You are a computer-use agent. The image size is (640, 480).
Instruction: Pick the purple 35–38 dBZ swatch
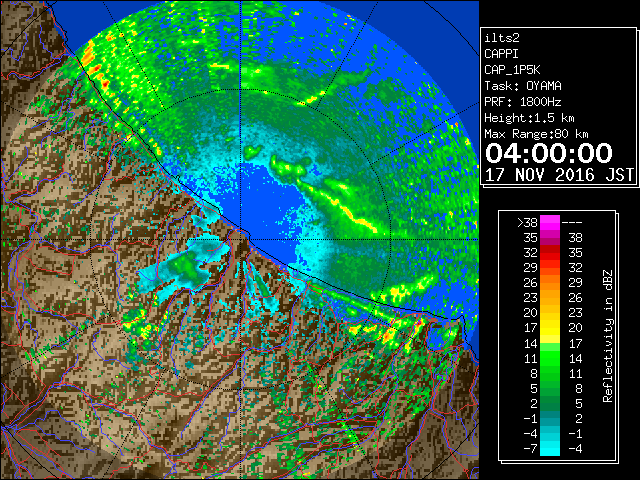click(x=550, y=238)
